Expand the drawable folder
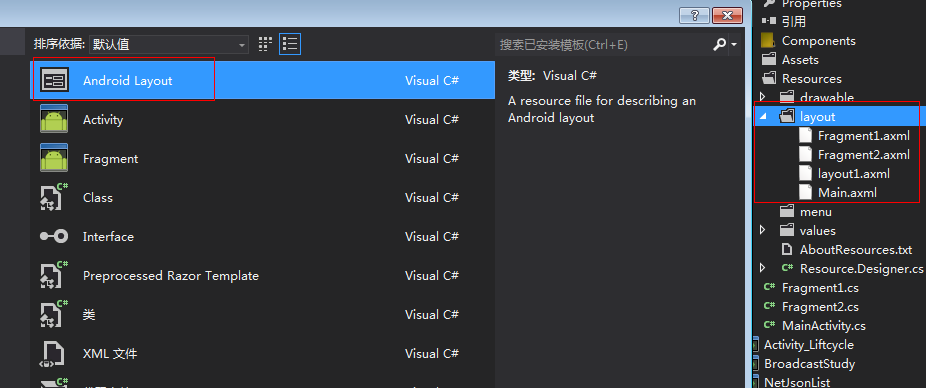926x388 pixels. click(x=762, y=96)
